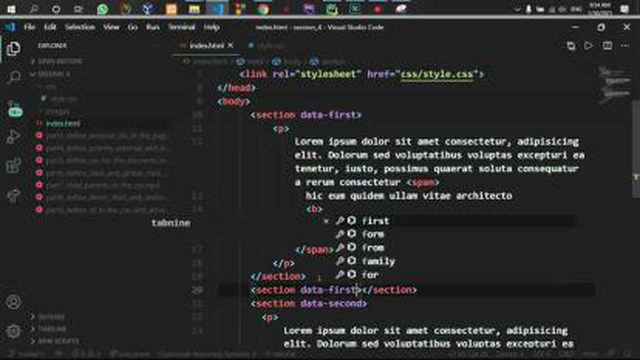The image size is (640, 360).
Task: Open the Extensions view
Action: pyautogui.click(x=13, y=166)
